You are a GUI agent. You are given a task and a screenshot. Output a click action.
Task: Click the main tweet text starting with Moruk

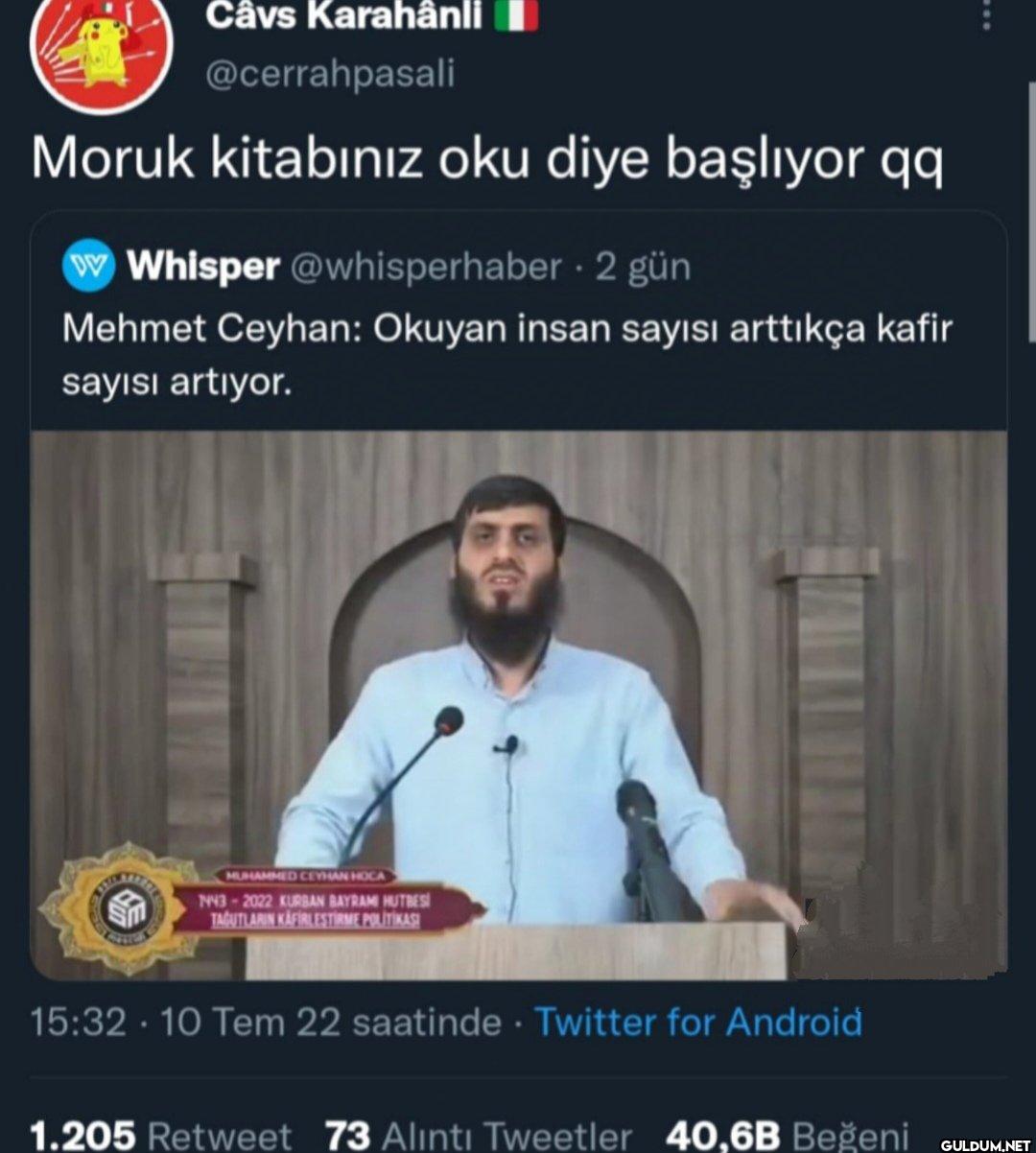pos(487,159)
